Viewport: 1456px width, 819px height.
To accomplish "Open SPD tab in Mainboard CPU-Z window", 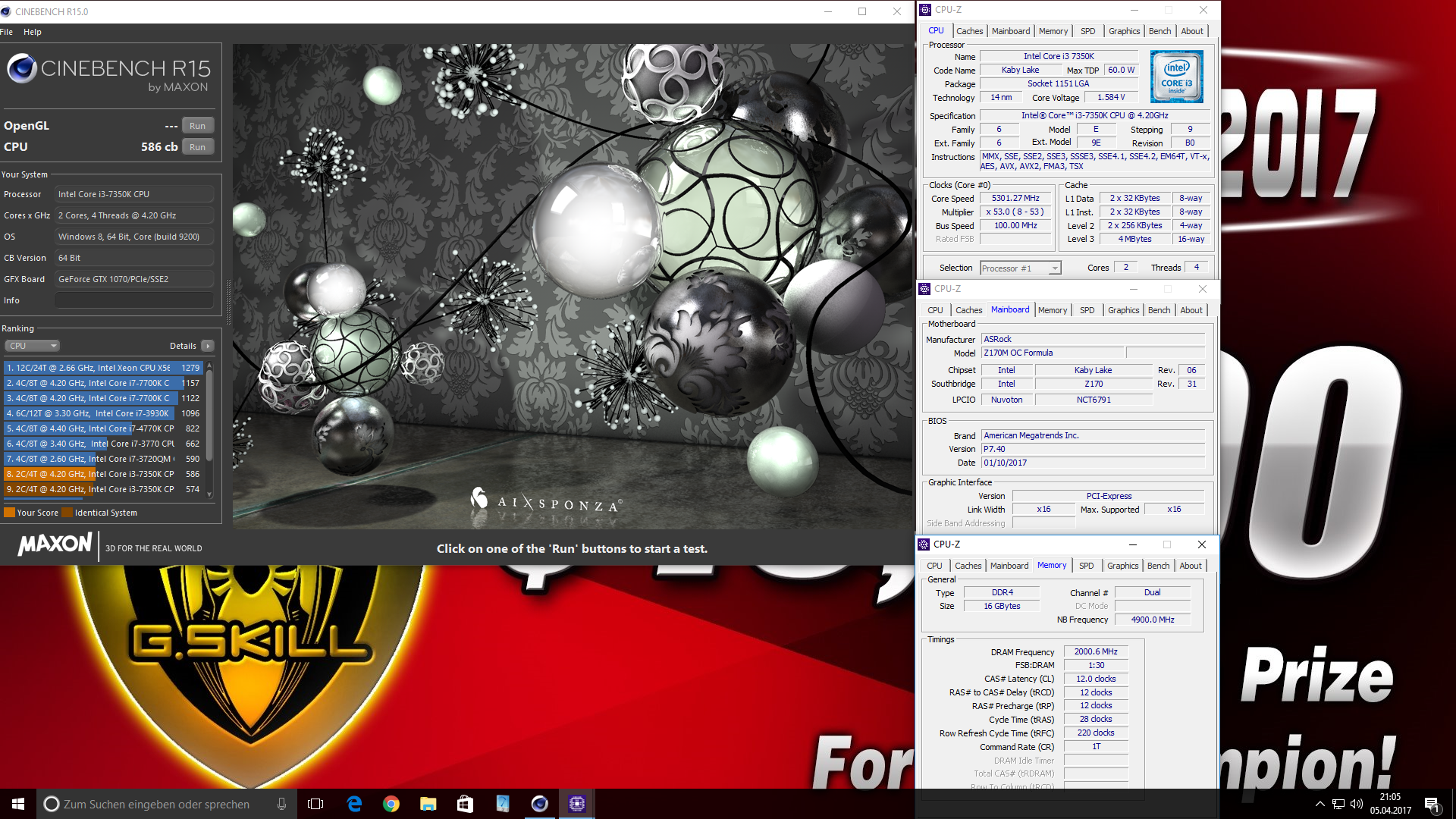I will click(1087, 310).
